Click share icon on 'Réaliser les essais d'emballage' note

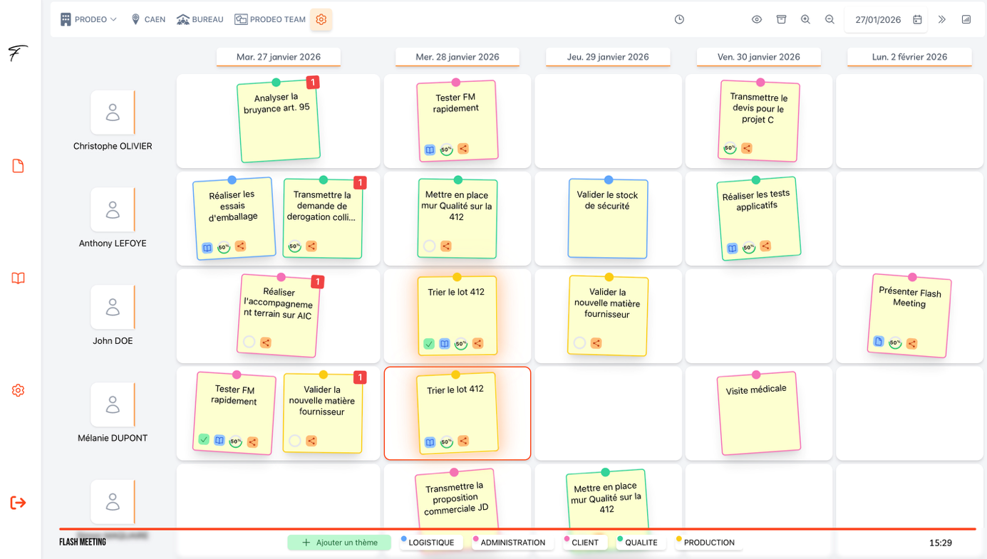point(240,246)
